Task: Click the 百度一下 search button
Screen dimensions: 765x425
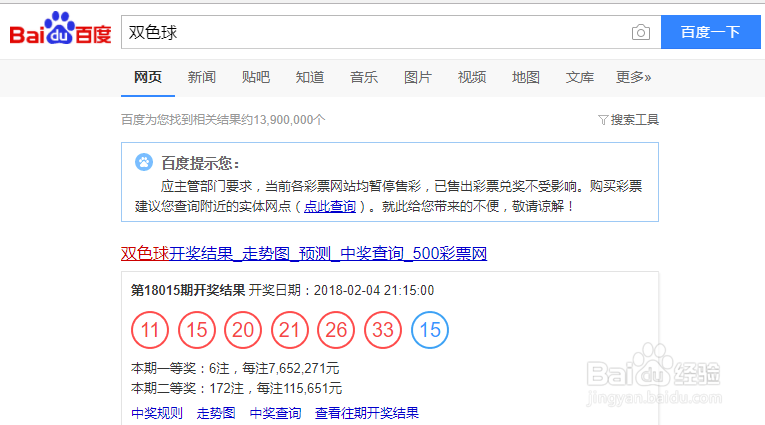Action: tap(710, 32)
